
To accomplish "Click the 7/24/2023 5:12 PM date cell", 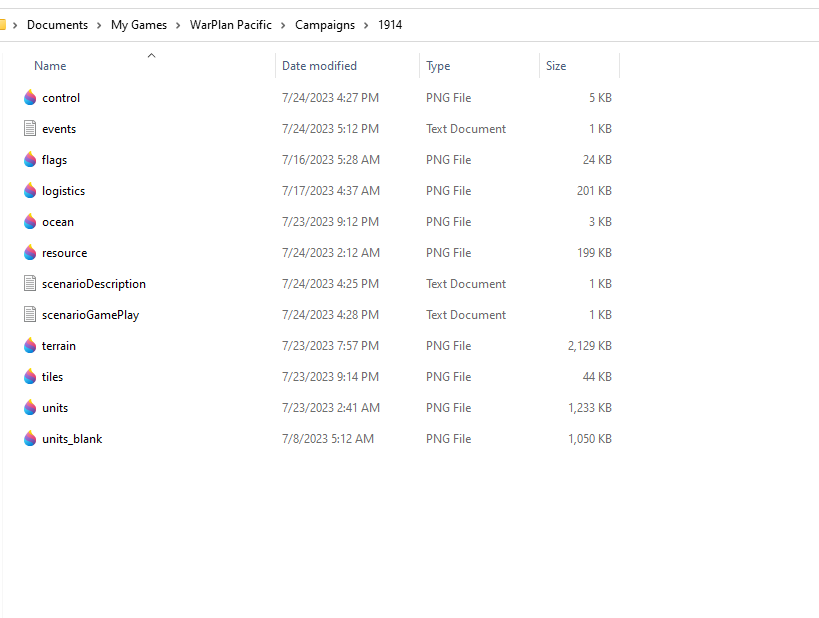I will tap(330, 129).
